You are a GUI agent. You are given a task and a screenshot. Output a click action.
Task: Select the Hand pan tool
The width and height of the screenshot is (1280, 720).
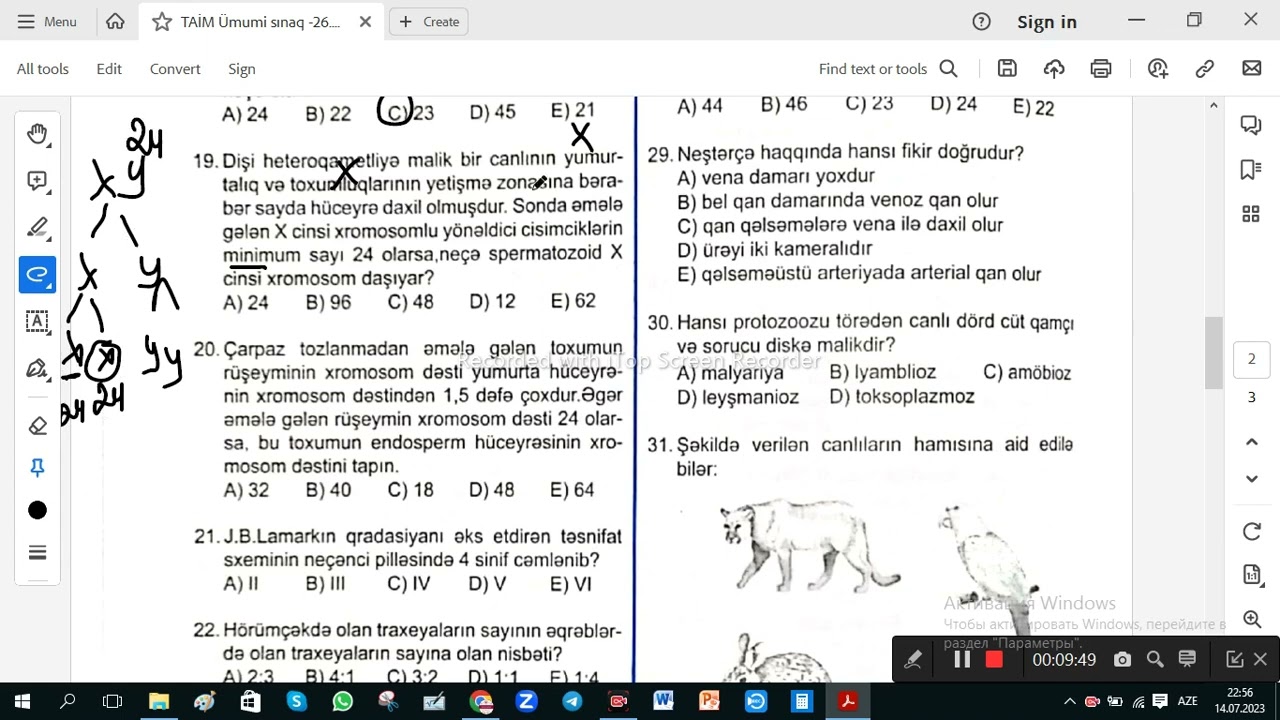coord(37,134)
